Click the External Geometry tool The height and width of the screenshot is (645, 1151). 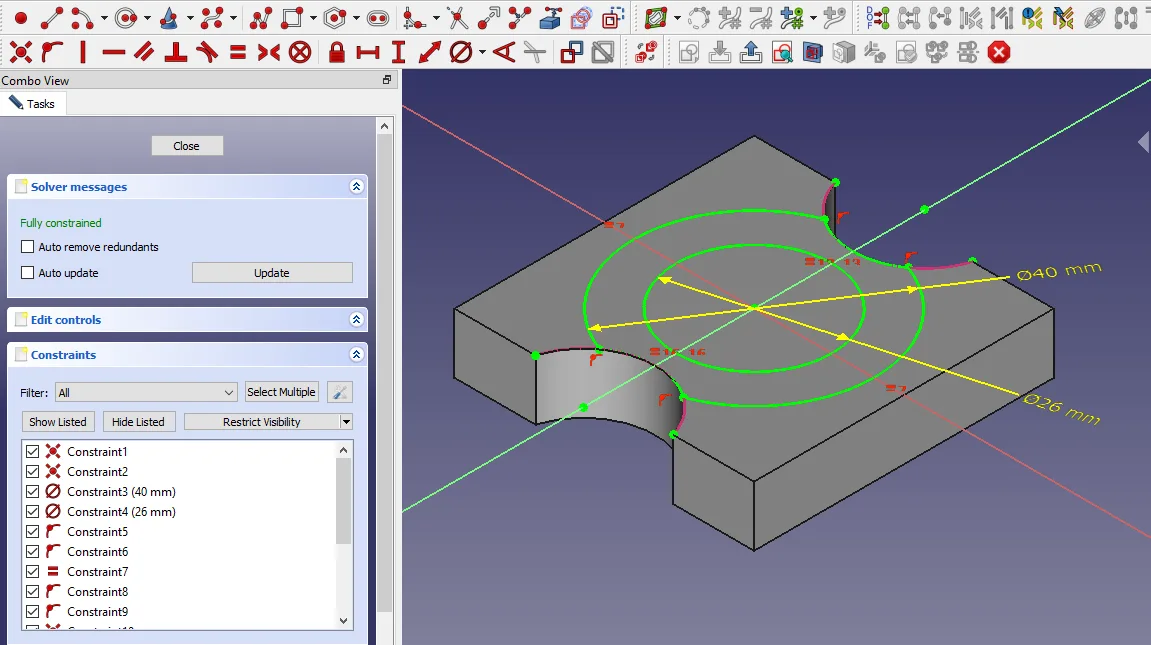point(550,18)
